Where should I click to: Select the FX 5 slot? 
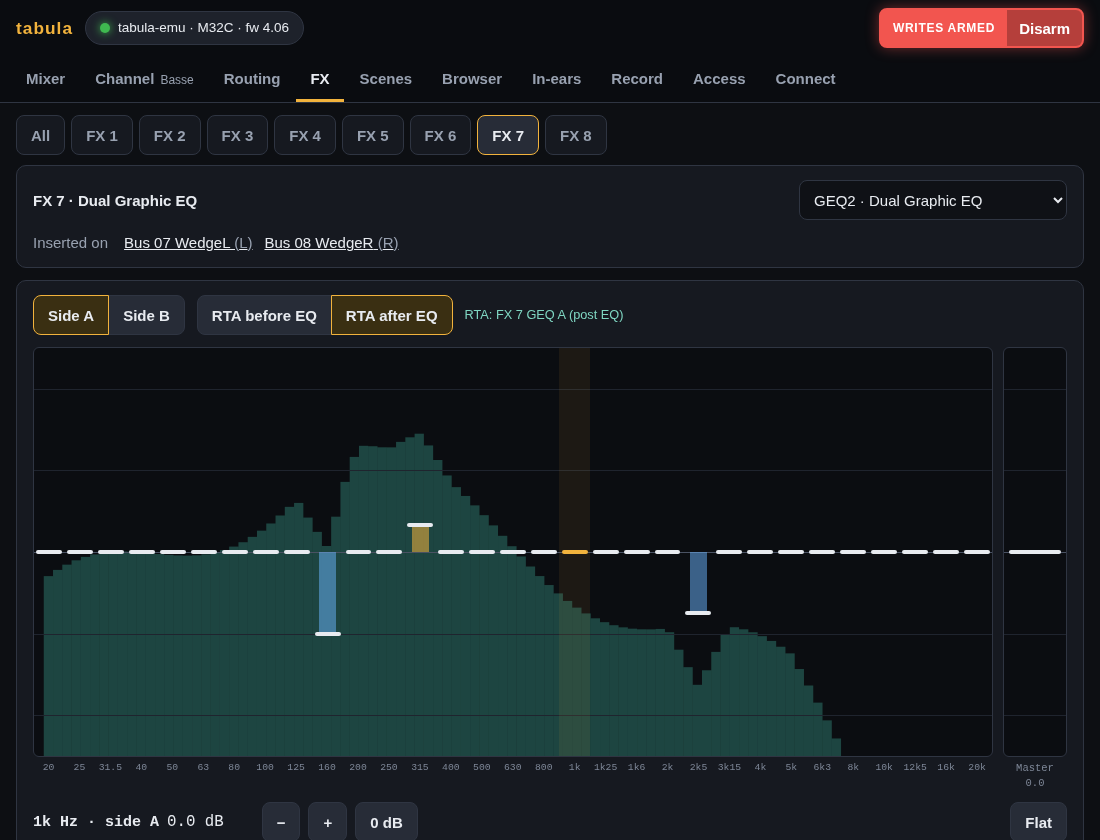click(373, 135)
